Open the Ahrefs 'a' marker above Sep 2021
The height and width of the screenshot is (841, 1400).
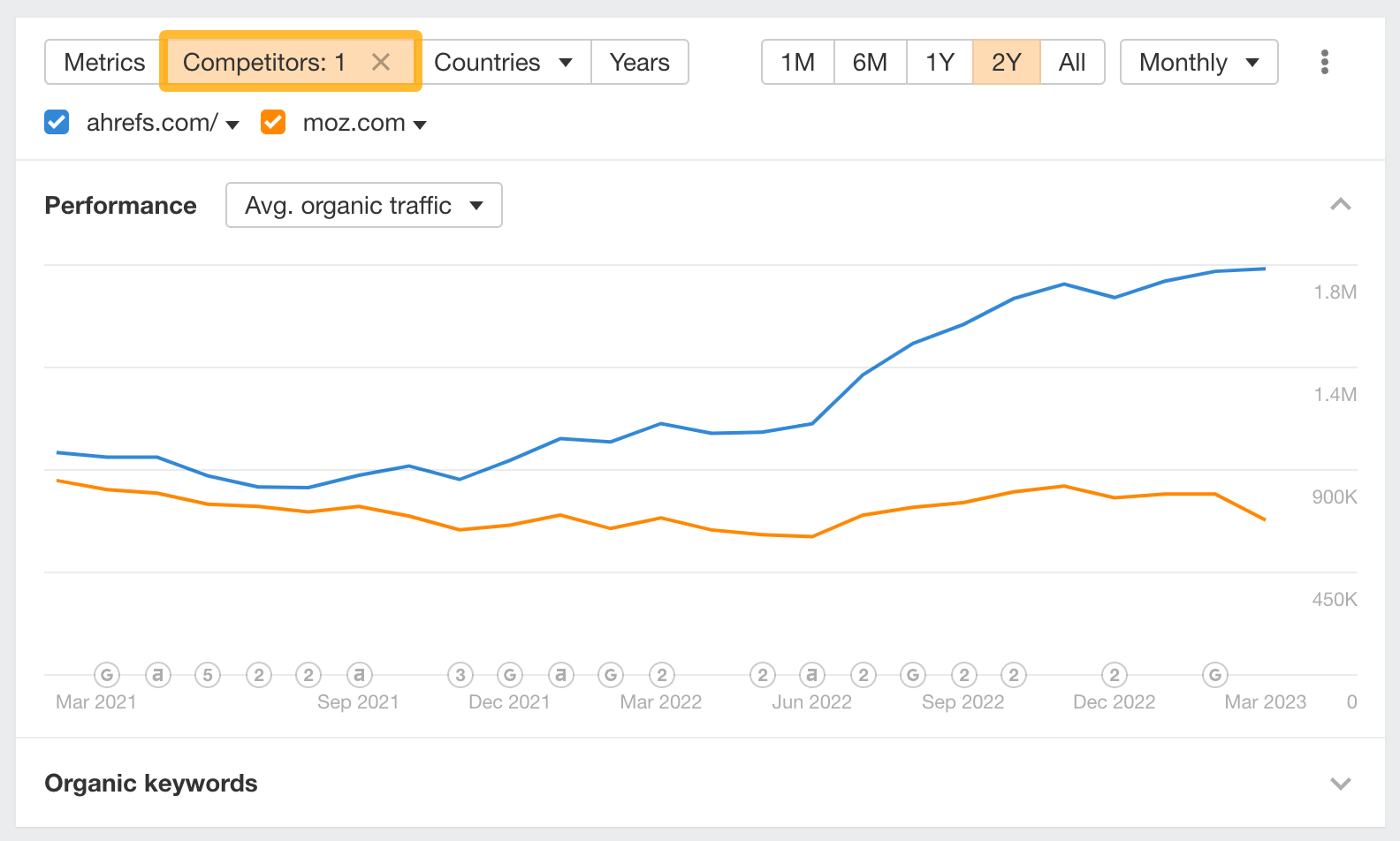tap(359, 675)
